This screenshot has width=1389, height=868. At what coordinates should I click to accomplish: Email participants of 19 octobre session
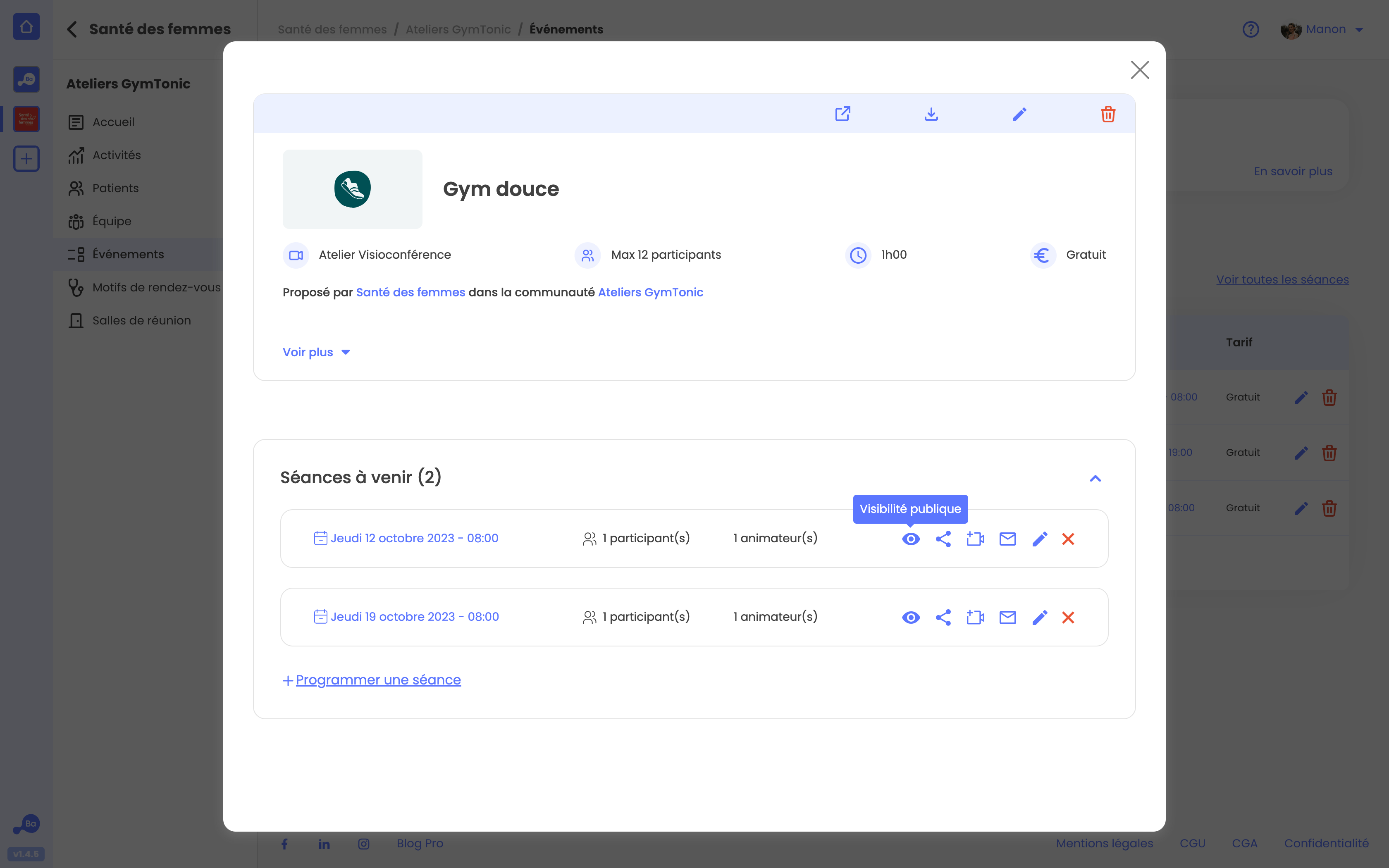pos(1007,617)
